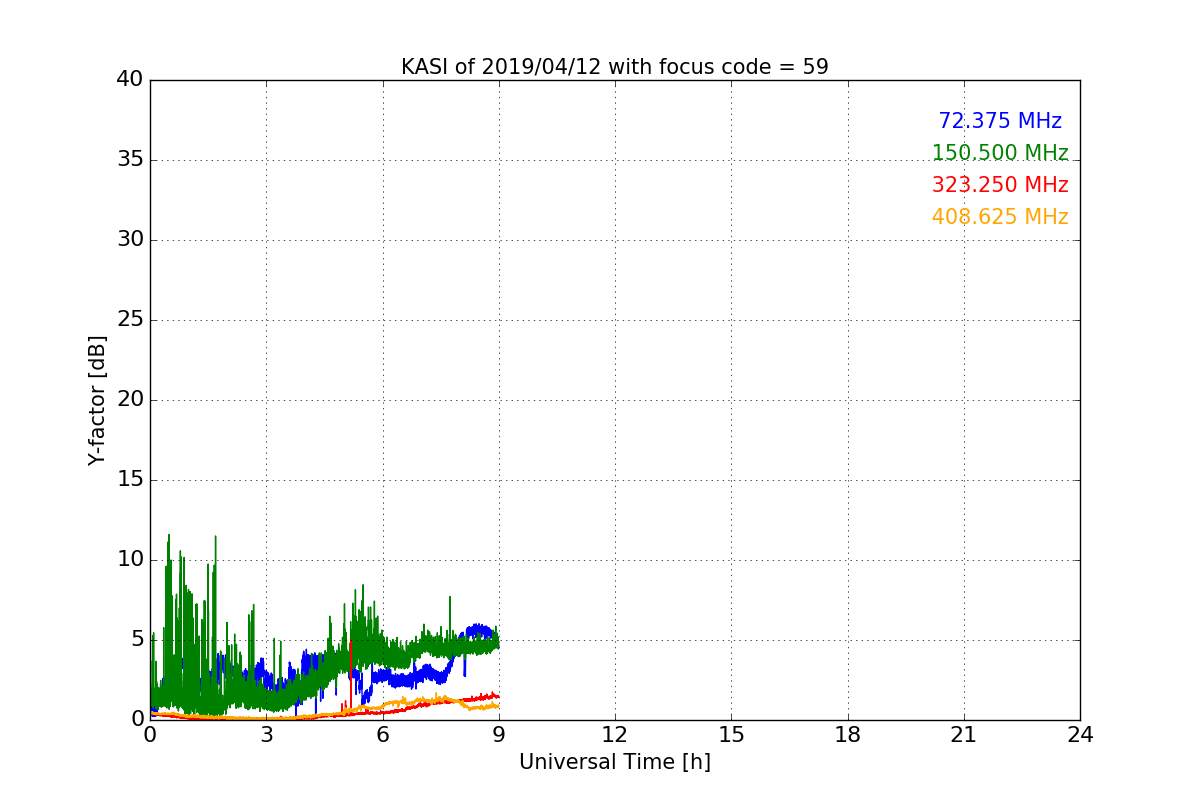Select the 150.500 MHz legend label
This screenshot has width=1200, height=800.
[1000, 153]
